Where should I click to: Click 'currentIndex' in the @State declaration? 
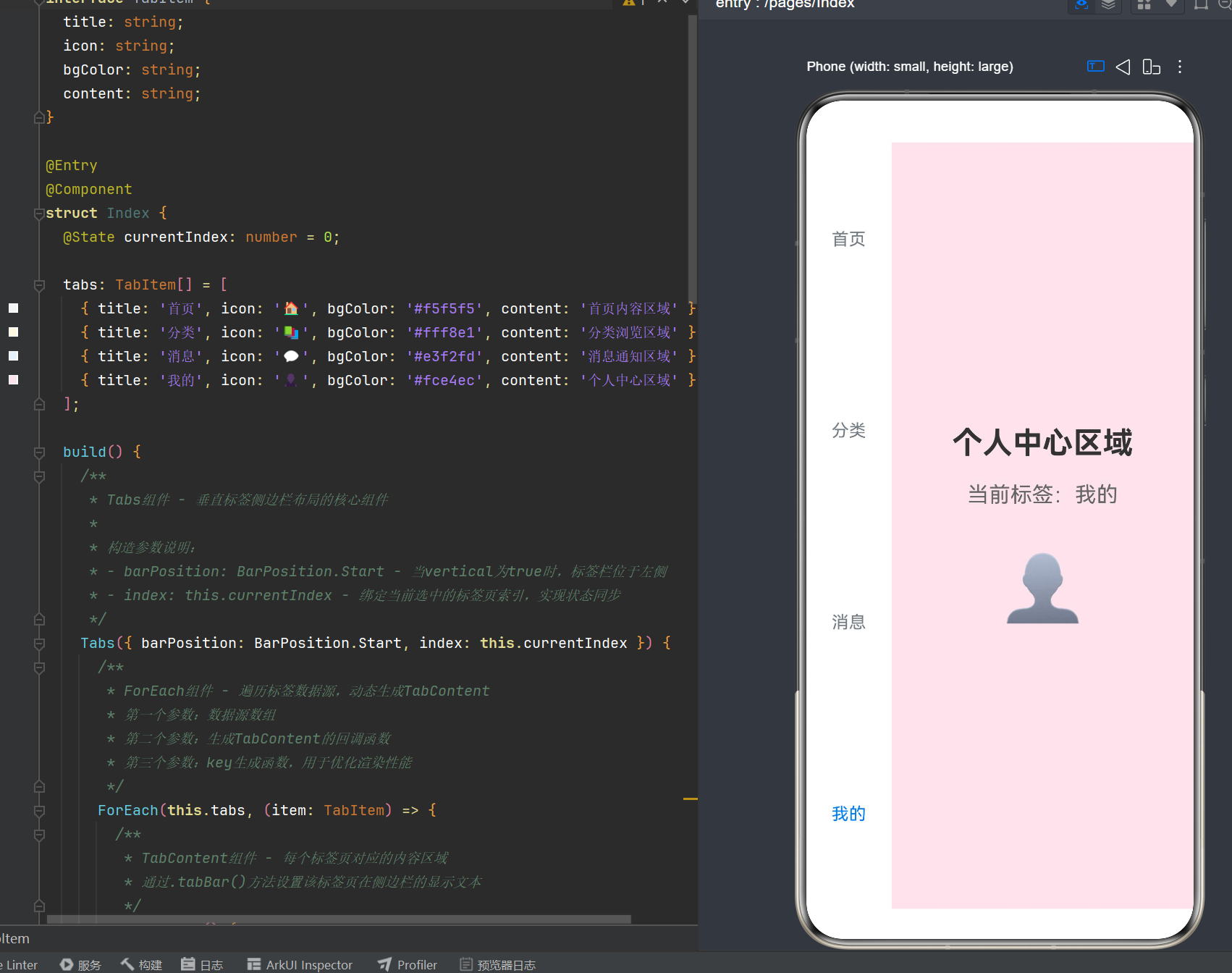point(176,237)
